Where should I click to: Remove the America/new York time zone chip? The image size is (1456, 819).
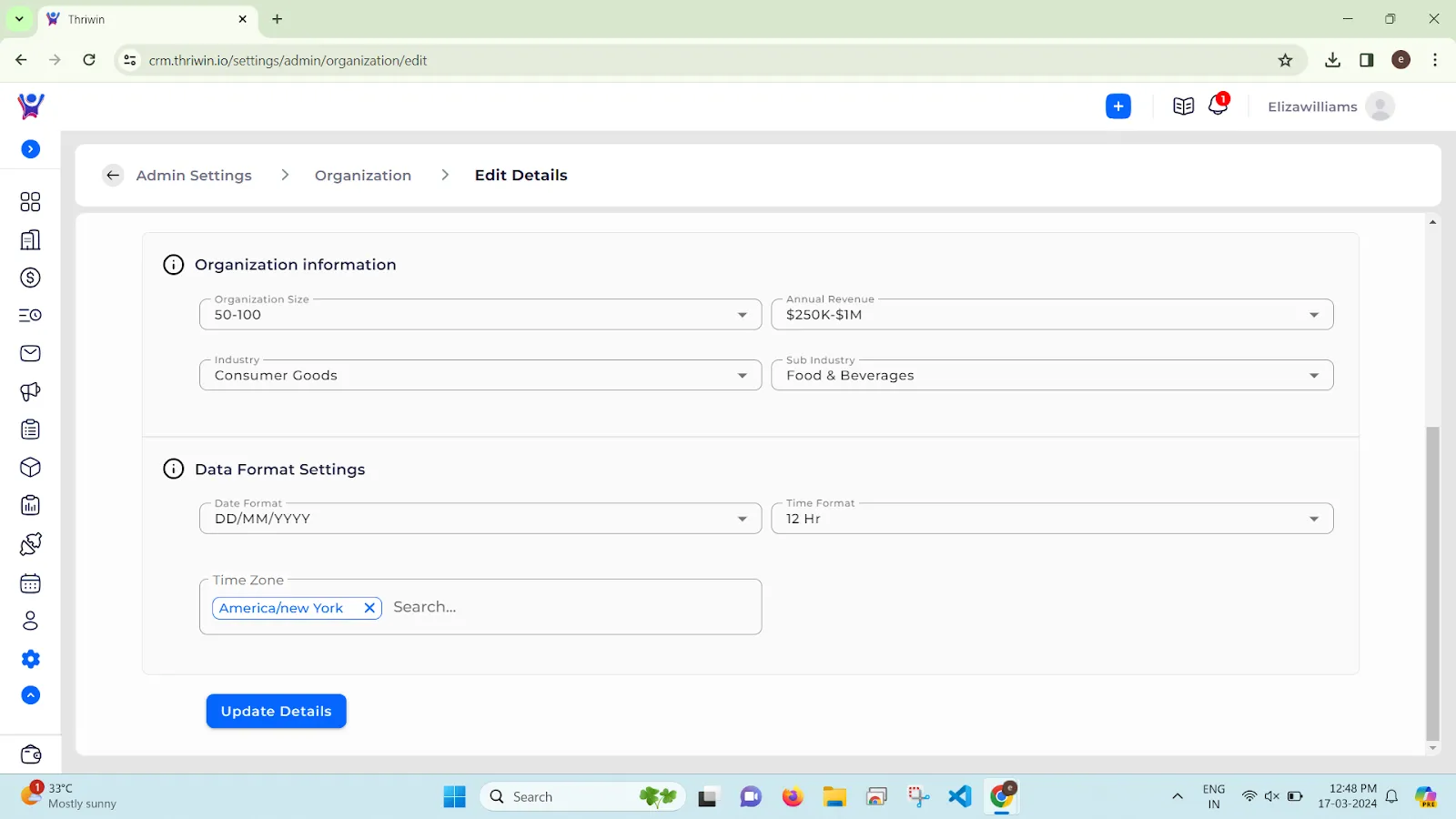[x=369, y=608]
